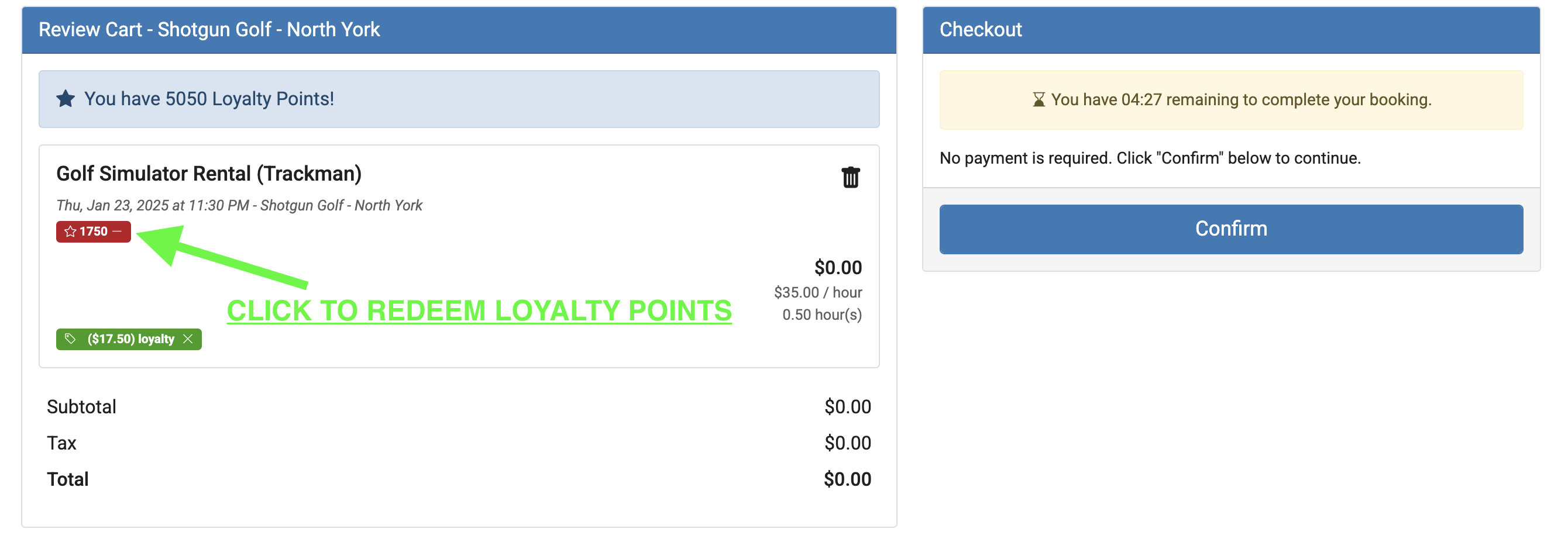Click the Checkout panel header

pyautogui.click(x=1231, y=30)
